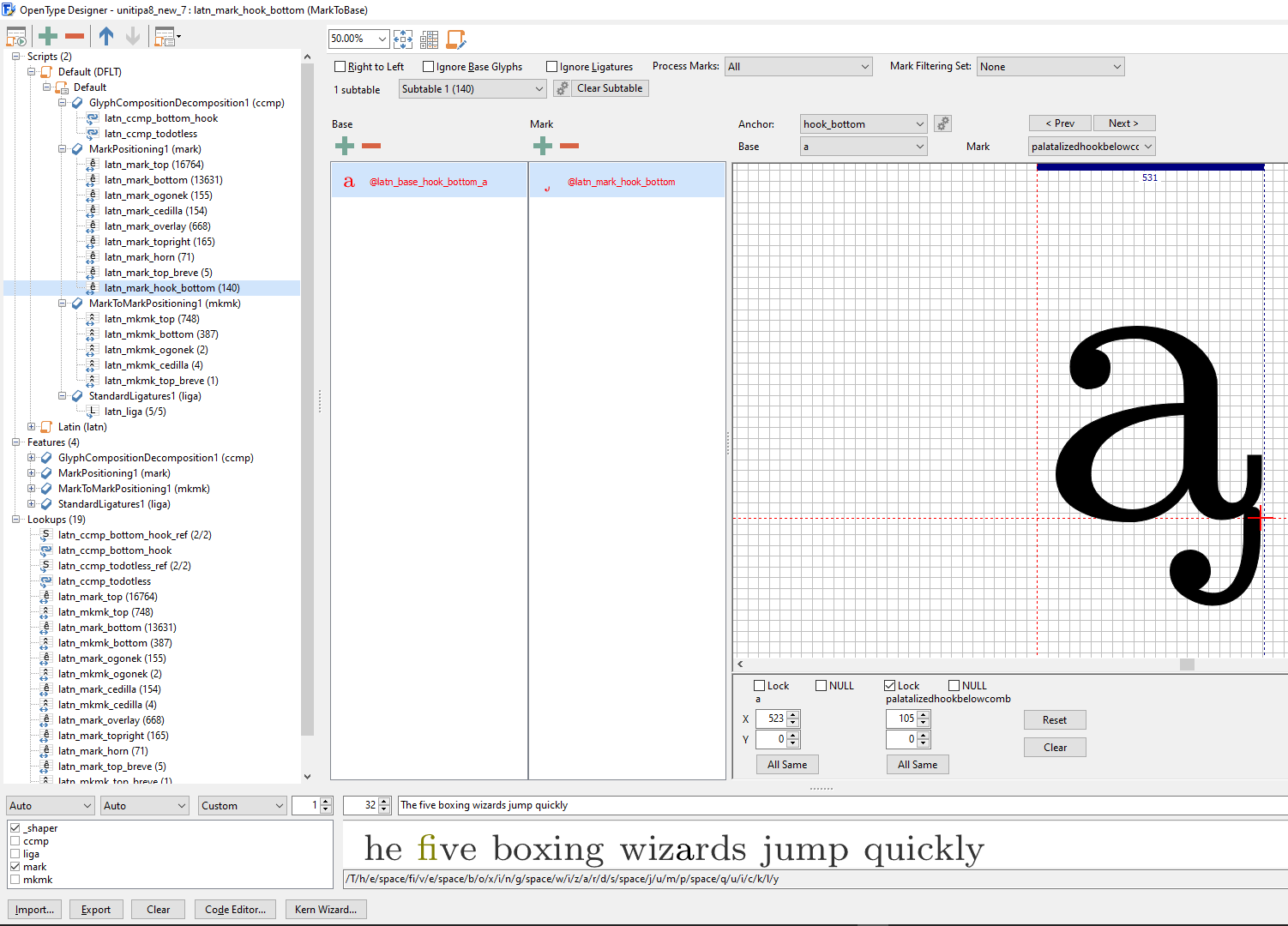Click the Next > button
The height and width of the screenshot is (926, 1288).
point(1124,123)
